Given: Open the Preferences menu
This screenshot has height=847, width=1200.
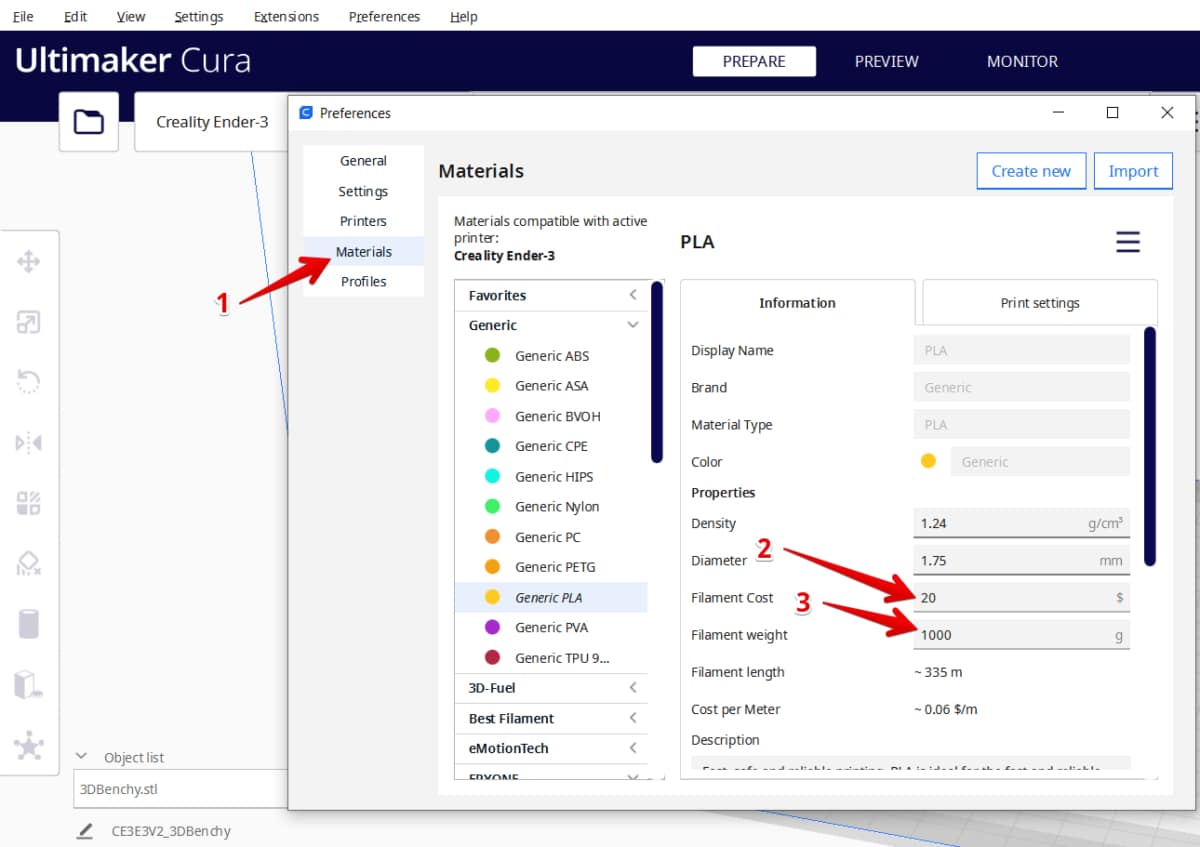Looking at the screenshot, I should (384, 16).
